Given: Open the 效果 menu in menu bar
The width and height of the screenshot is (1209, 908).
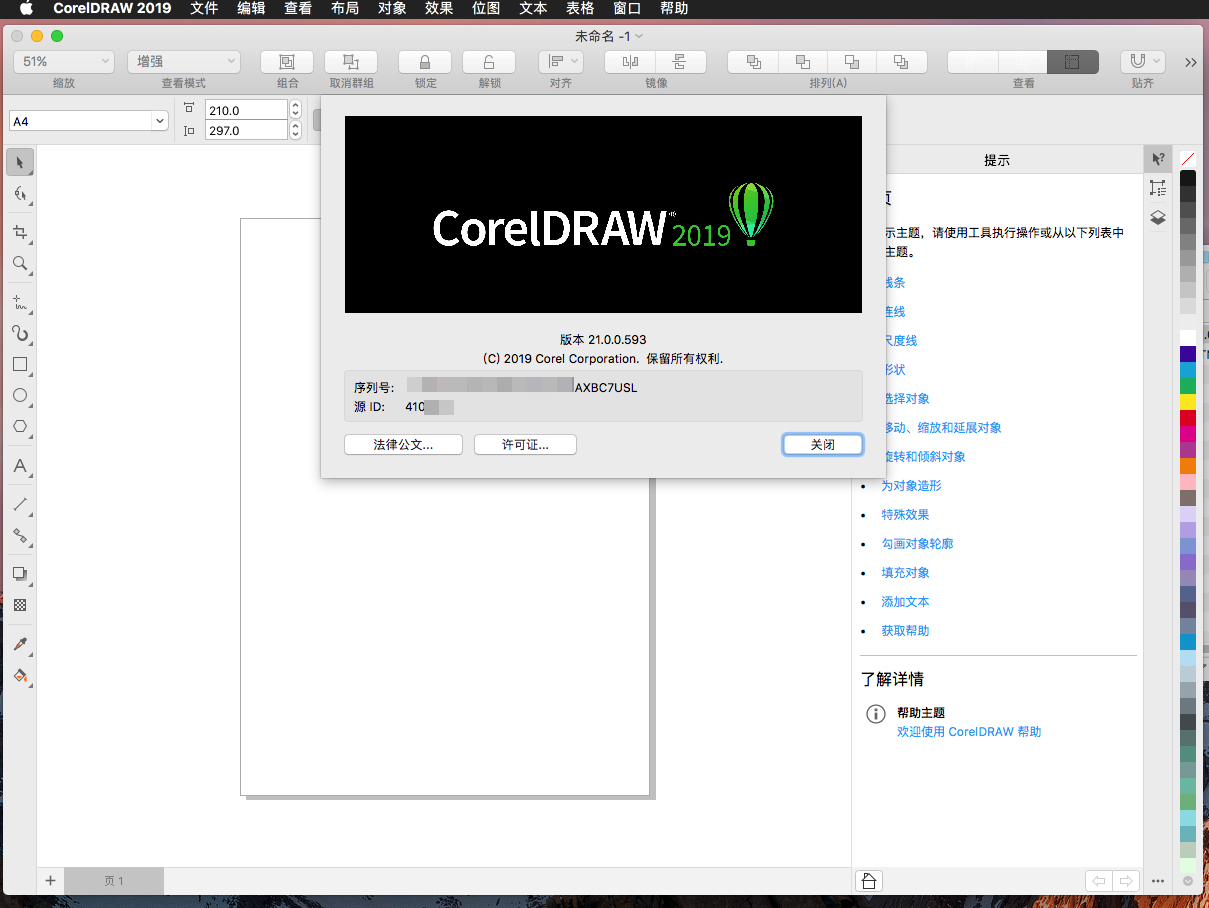Looking at the screenshot, I should pyautogui.click(x=438, y=8).
